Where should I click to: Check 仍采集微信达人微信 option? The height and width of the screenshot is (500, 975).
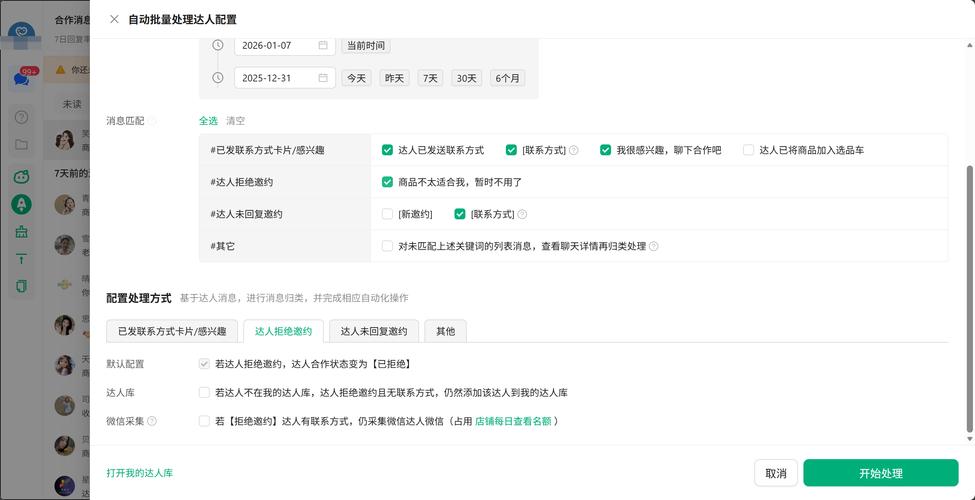point(204,421)
